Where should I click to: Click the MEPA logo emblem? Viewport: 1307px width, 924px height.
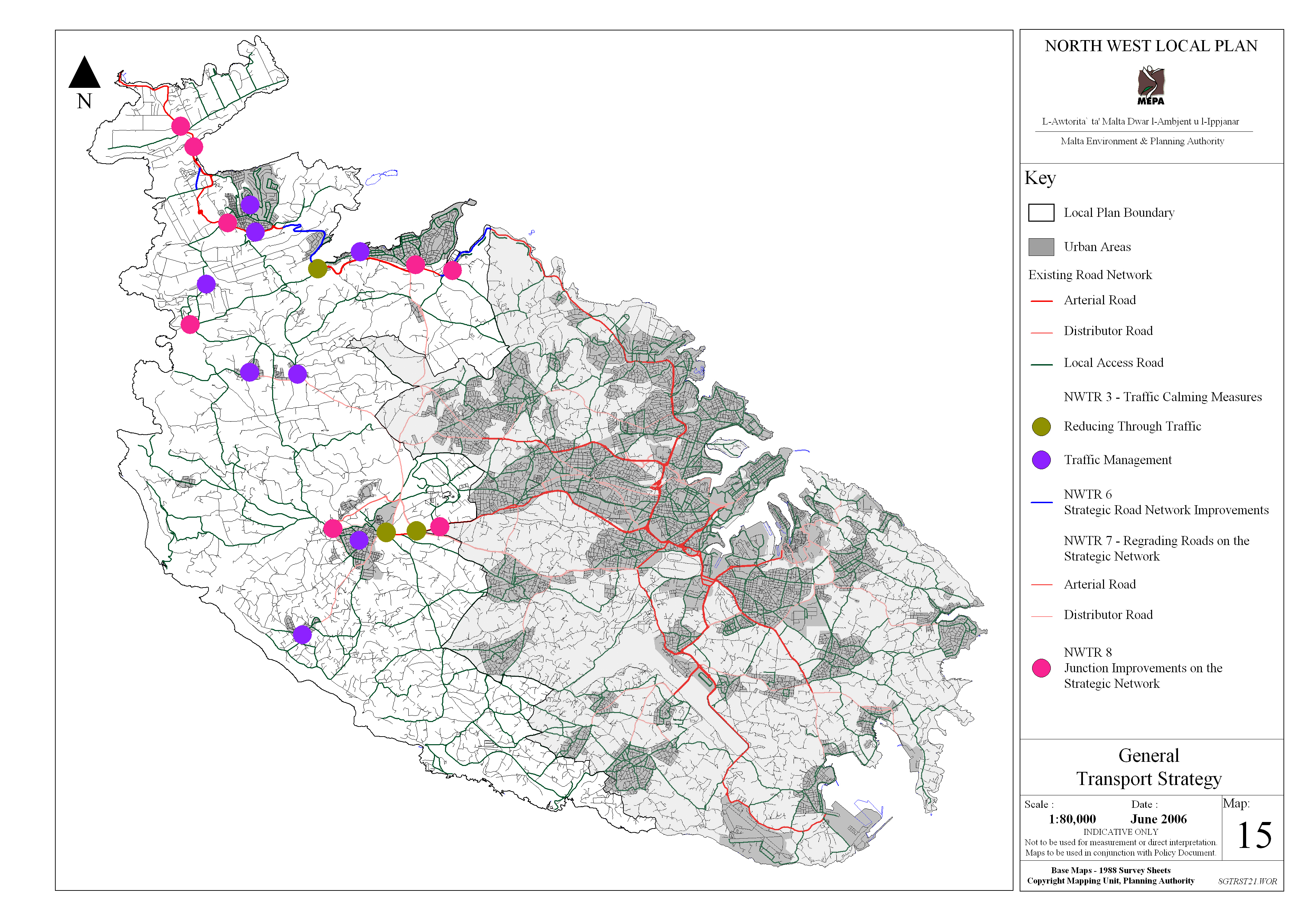click(1151, 85)
